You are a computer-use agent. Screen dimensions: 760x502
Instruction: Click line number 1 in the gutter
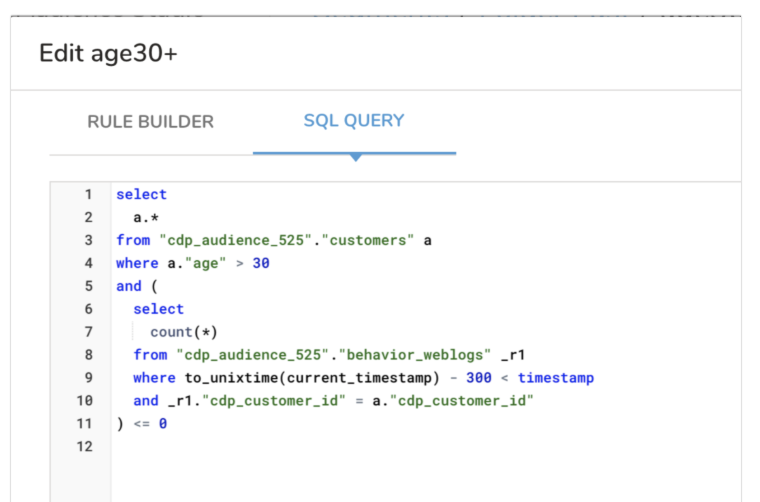(x=88, y=195)
